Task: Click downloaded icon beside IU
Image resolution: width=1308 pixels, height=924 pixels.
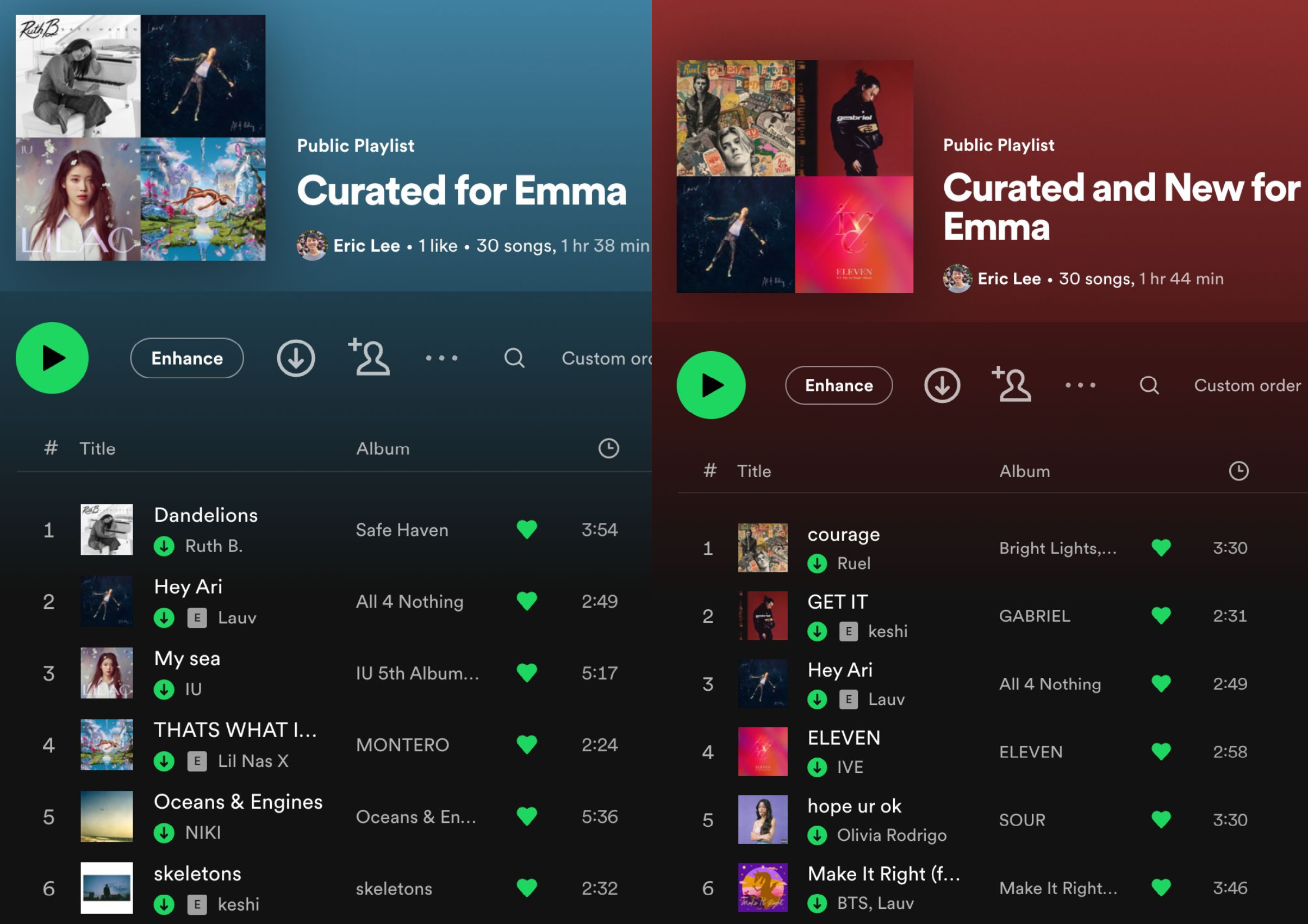Action: click(164, 689)
